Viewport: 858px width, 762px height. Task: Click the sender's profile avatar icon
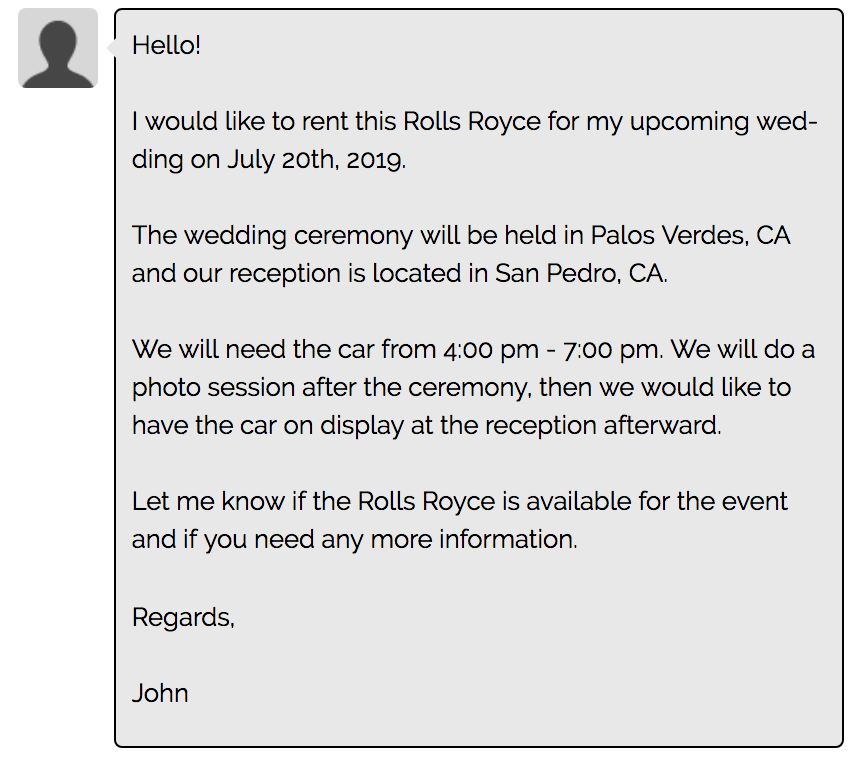[58, 48]
